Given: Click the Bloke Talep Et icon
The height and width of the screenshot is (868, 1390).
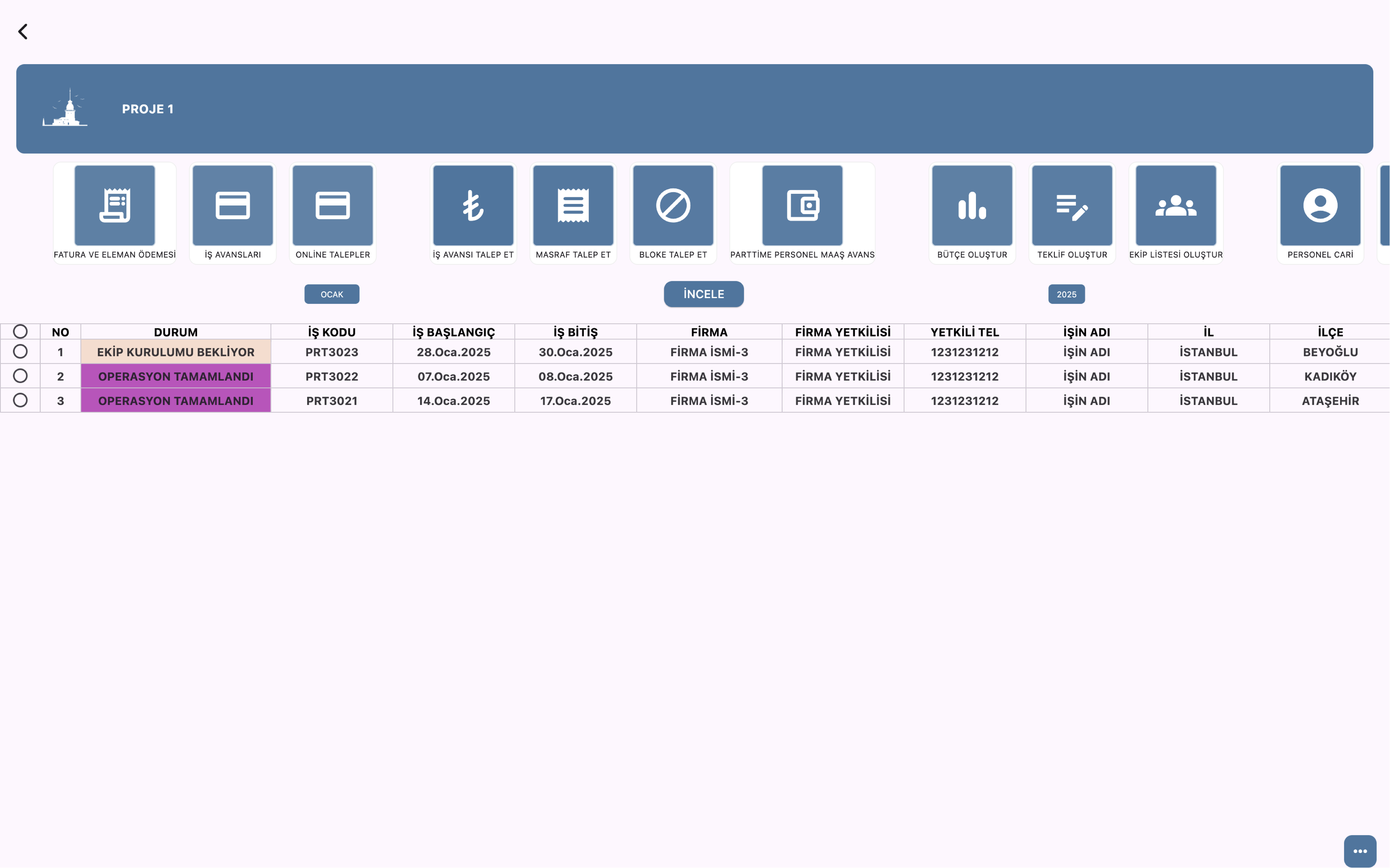Looking at the screenshot, I should [673, 205].
